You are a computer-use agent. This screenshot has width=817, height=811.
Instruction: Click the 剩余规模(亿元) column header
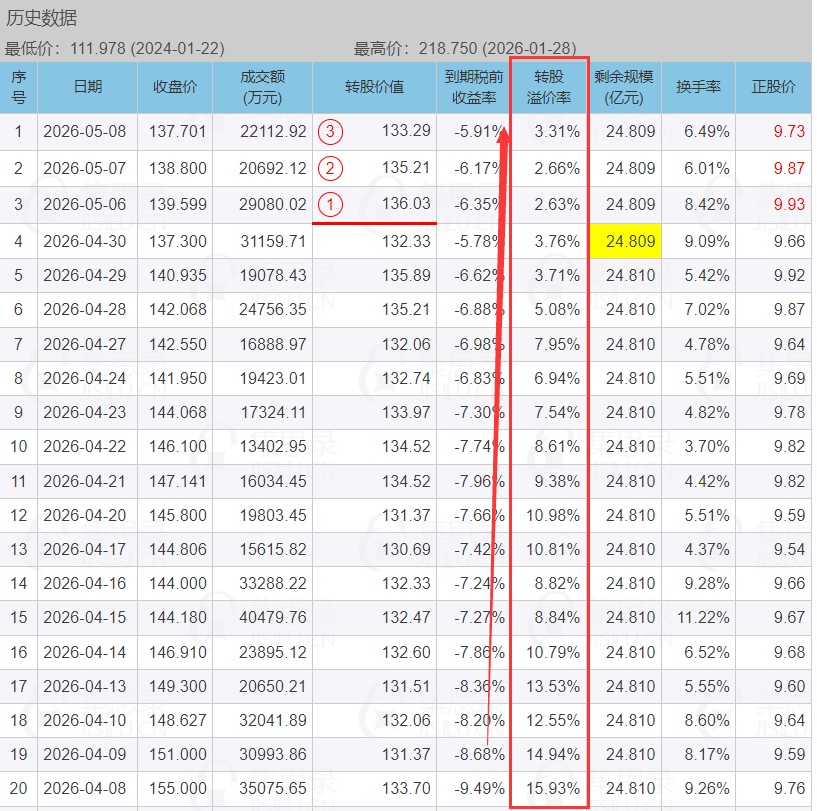(x=624, y=87)
